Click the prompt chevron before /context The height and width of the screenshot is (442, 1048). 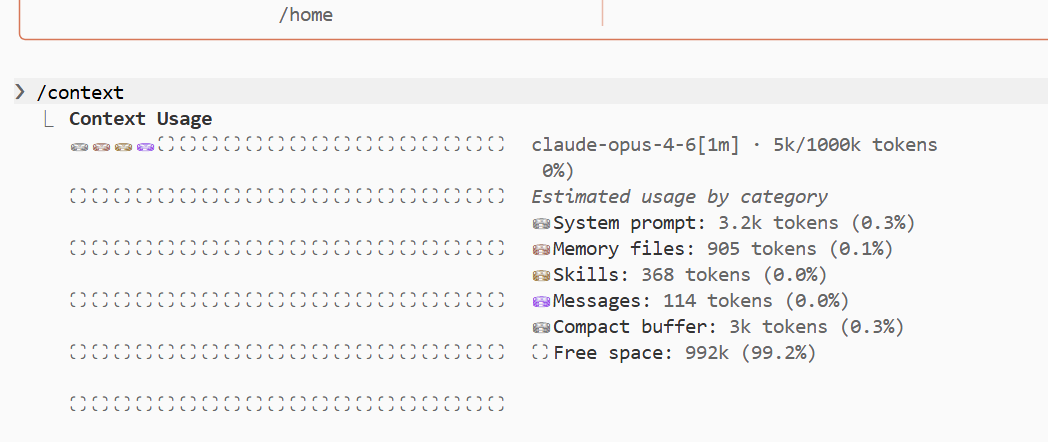pos(20,92)
